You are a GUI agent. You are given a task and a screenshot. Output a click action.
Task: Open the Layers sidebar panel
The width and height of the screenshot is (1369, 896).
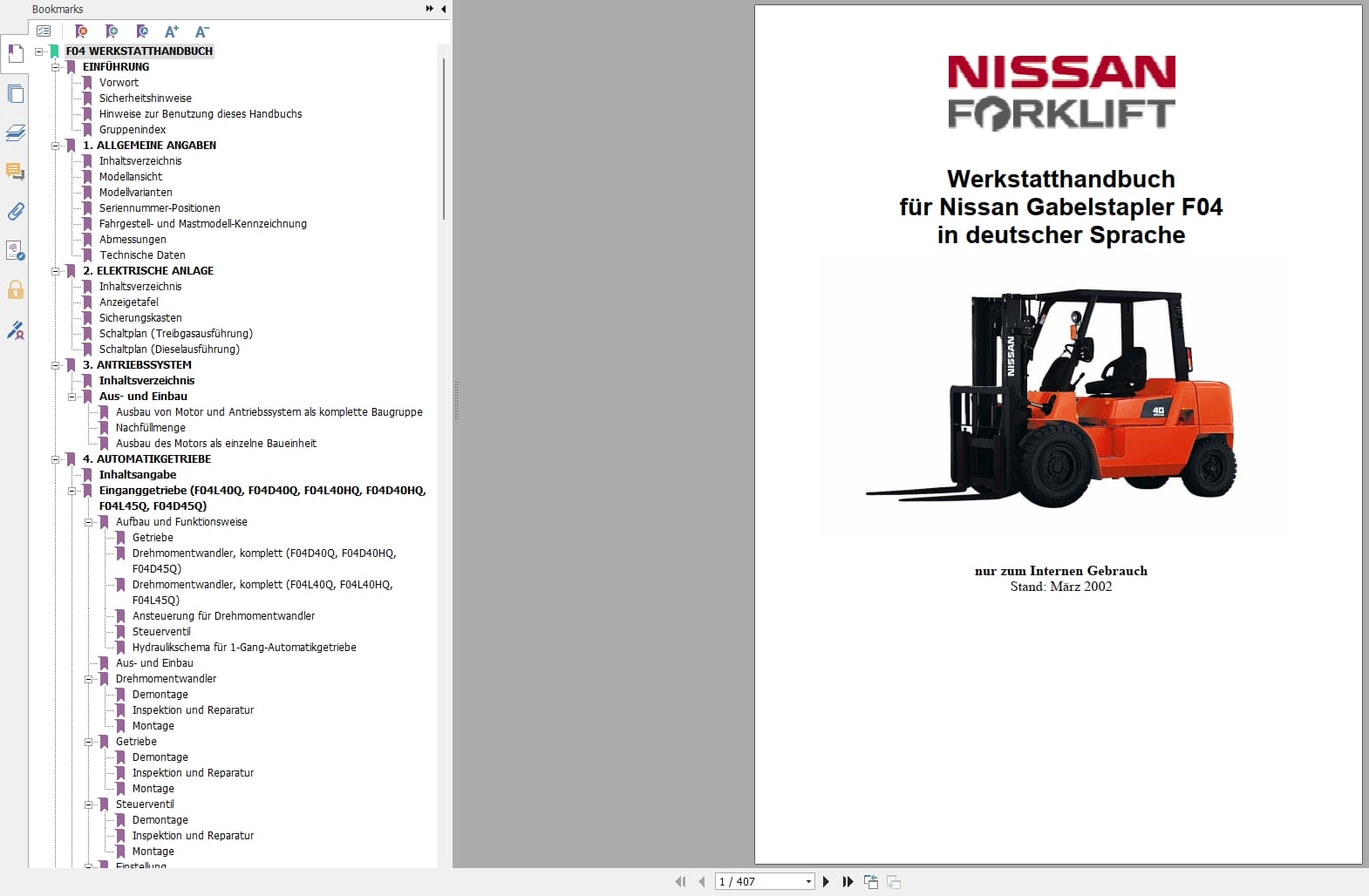pyautogui.click(x=15, y=132)
